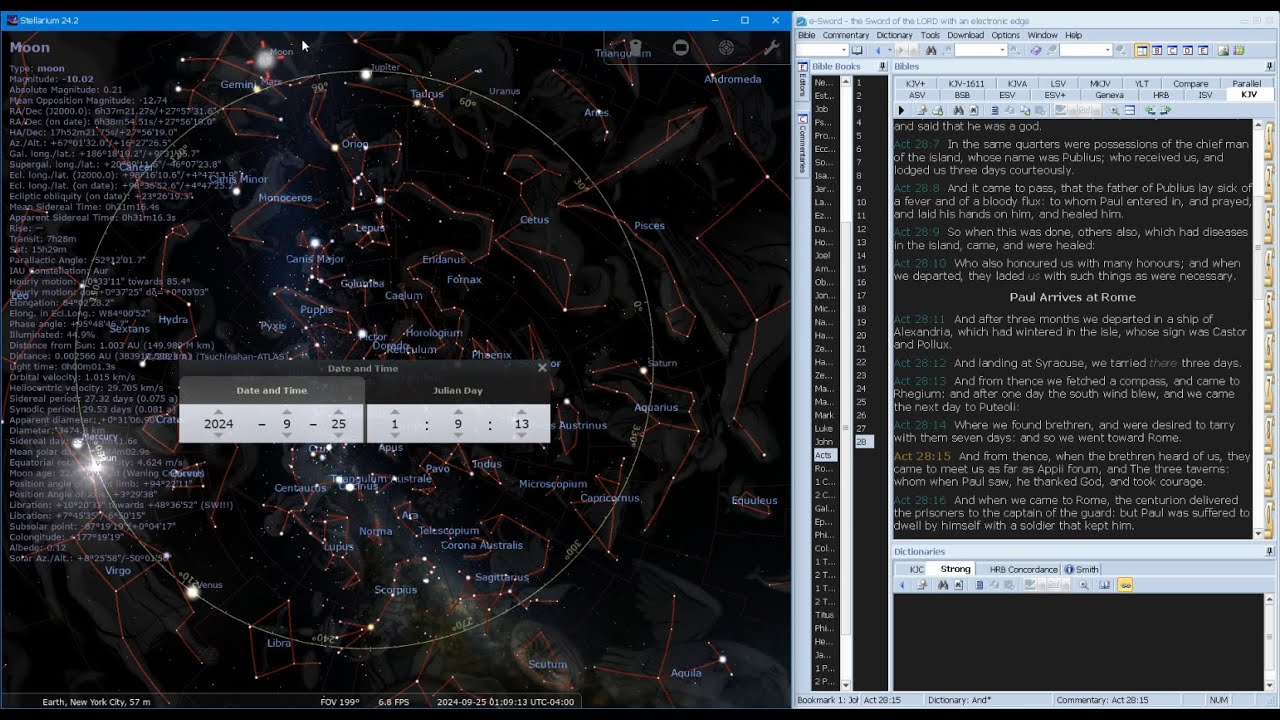Select Acts in Bible Books list
Image resolution: width=1280 pixels, height=720 pixels.
pyautogui.click(x=824, y=455)
